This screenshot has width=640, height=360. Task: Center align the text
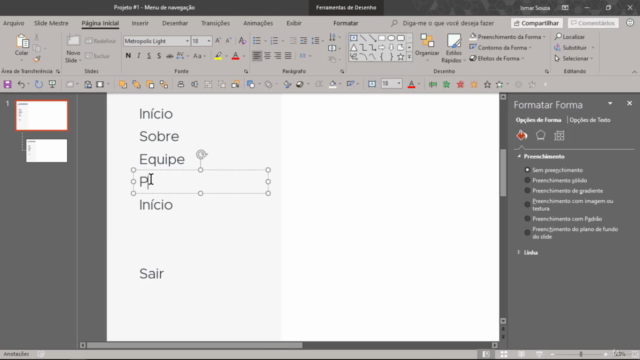[267, 56]
